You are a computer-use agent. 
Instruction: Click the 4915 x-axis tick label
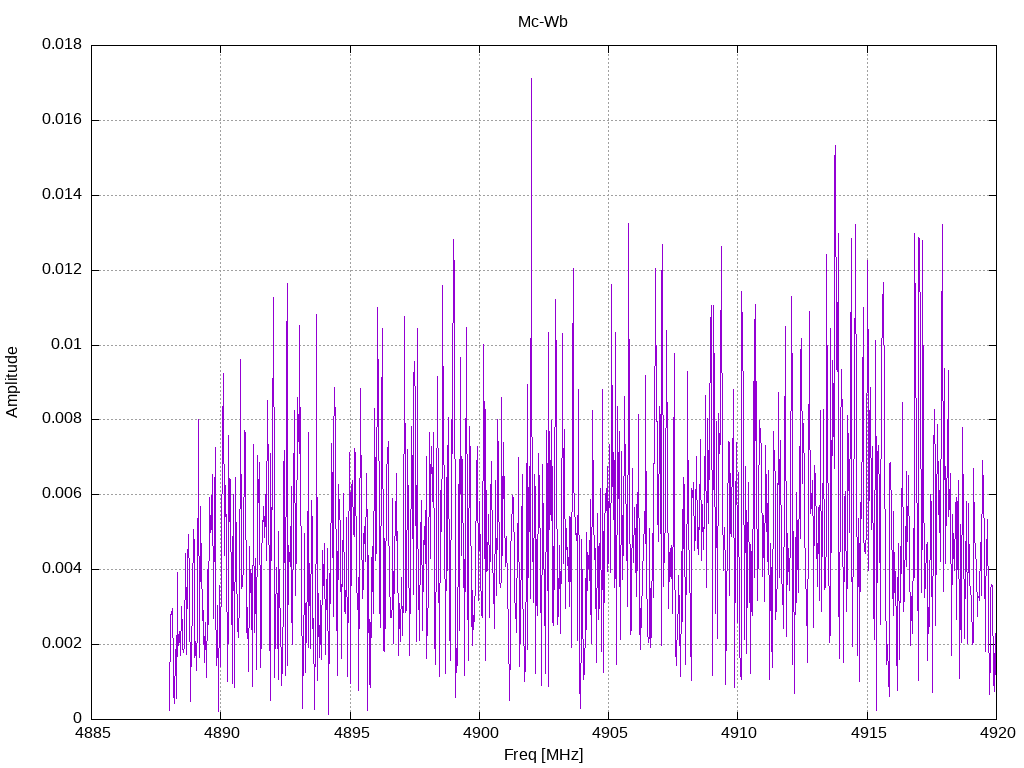point(868,733)
